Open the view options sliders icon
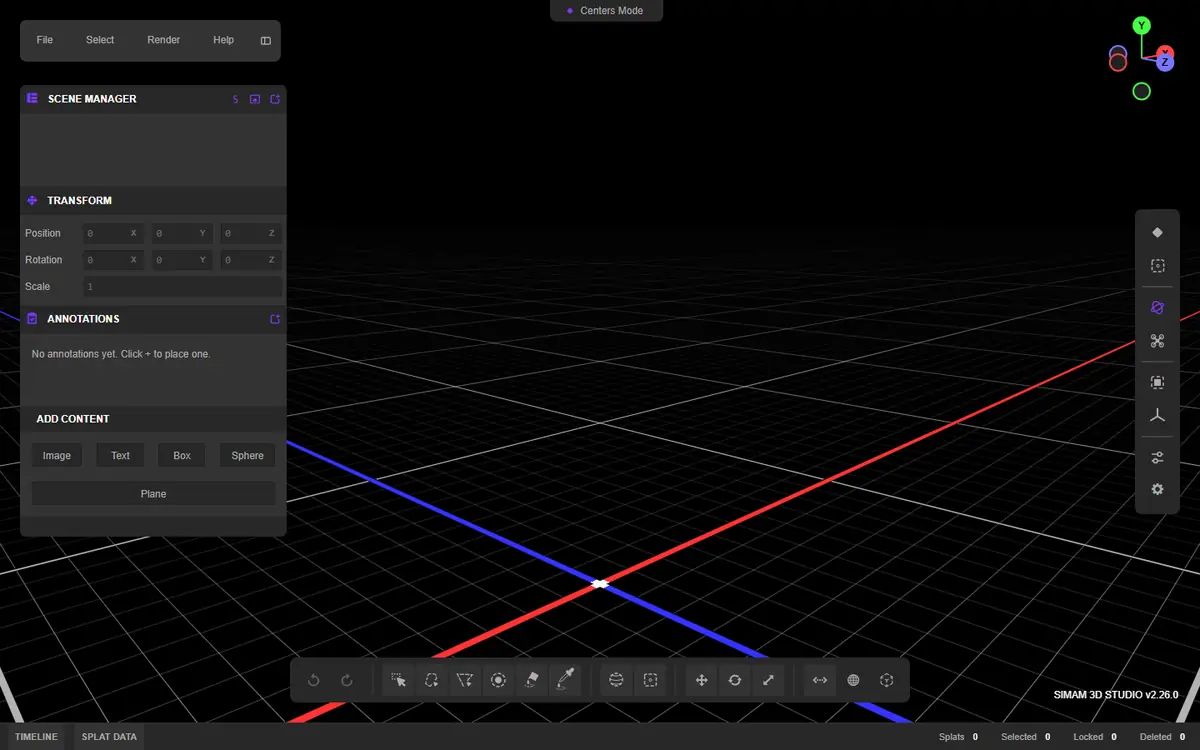The height and width of the screenshot is (750, 1200). 1157,457
